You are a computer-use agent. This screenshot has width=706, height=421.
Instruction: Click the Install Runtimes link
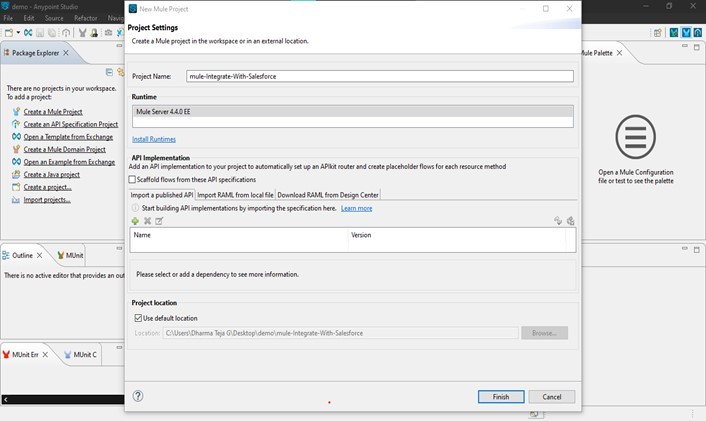154,139
